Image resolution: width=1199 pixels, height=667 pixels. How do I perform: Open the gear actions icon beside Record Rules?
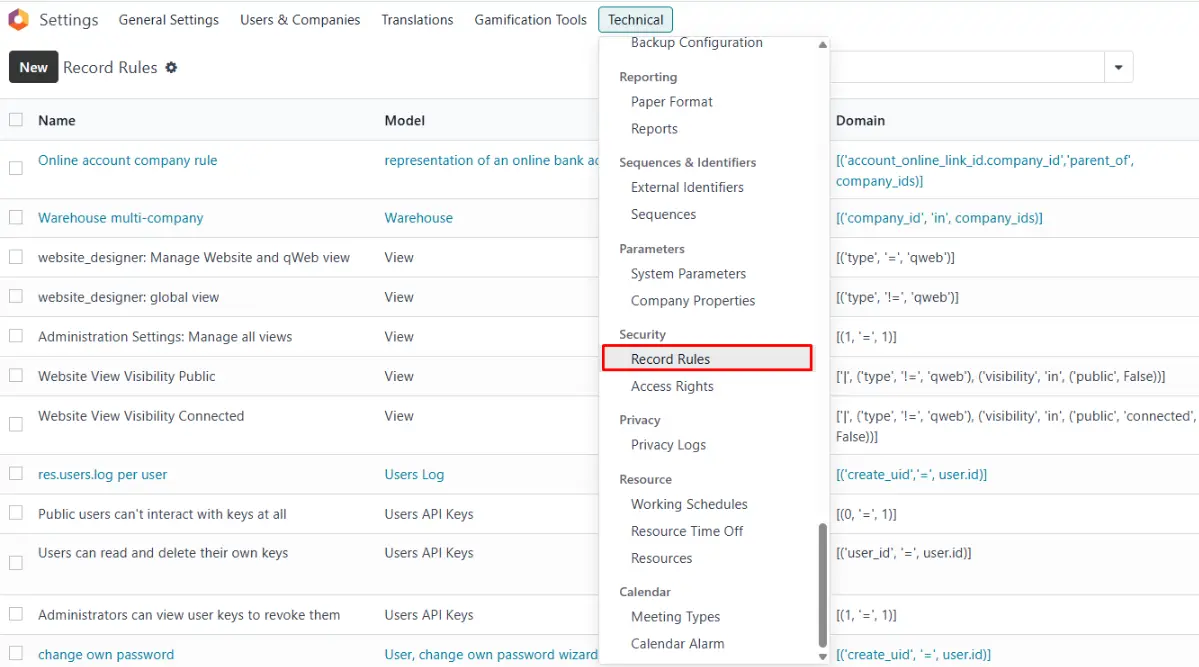(171, 67)
